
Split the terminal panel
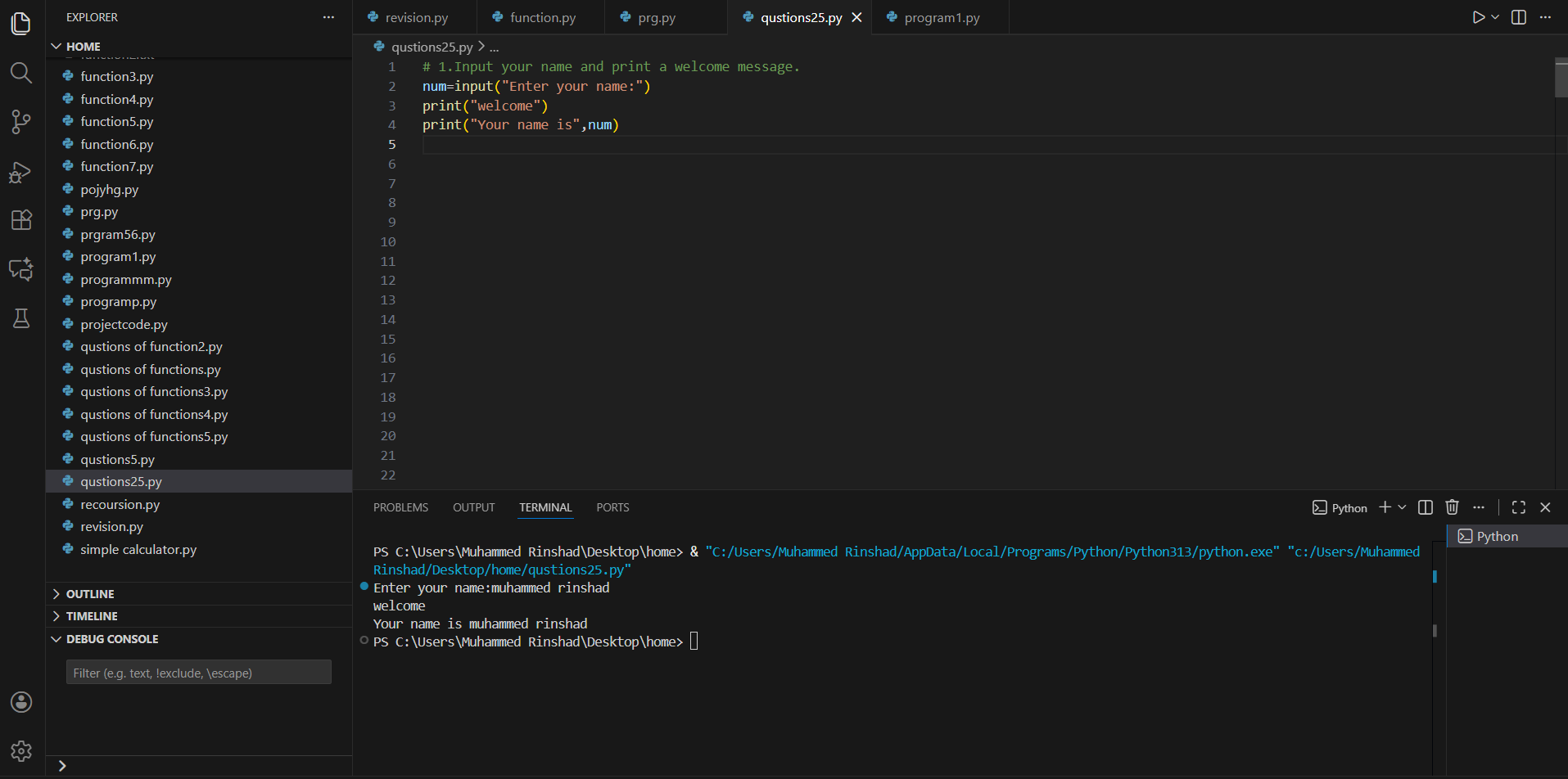pos(1425,507)
